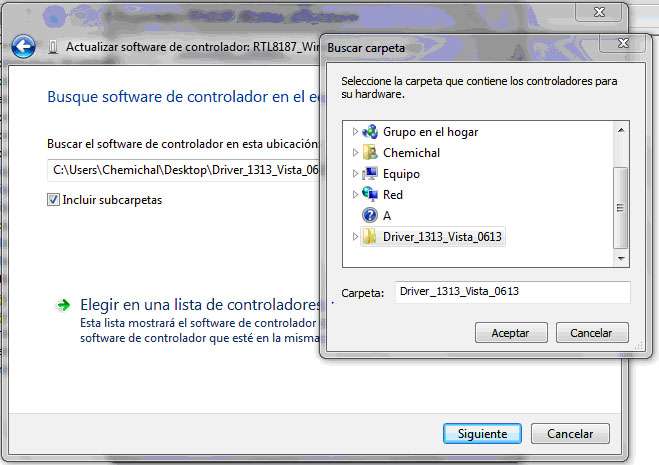Click the folder tree scrollbar down arrow
Viewport: 659px width, 465px height.
pyautogui.click(x=621, y=259)
